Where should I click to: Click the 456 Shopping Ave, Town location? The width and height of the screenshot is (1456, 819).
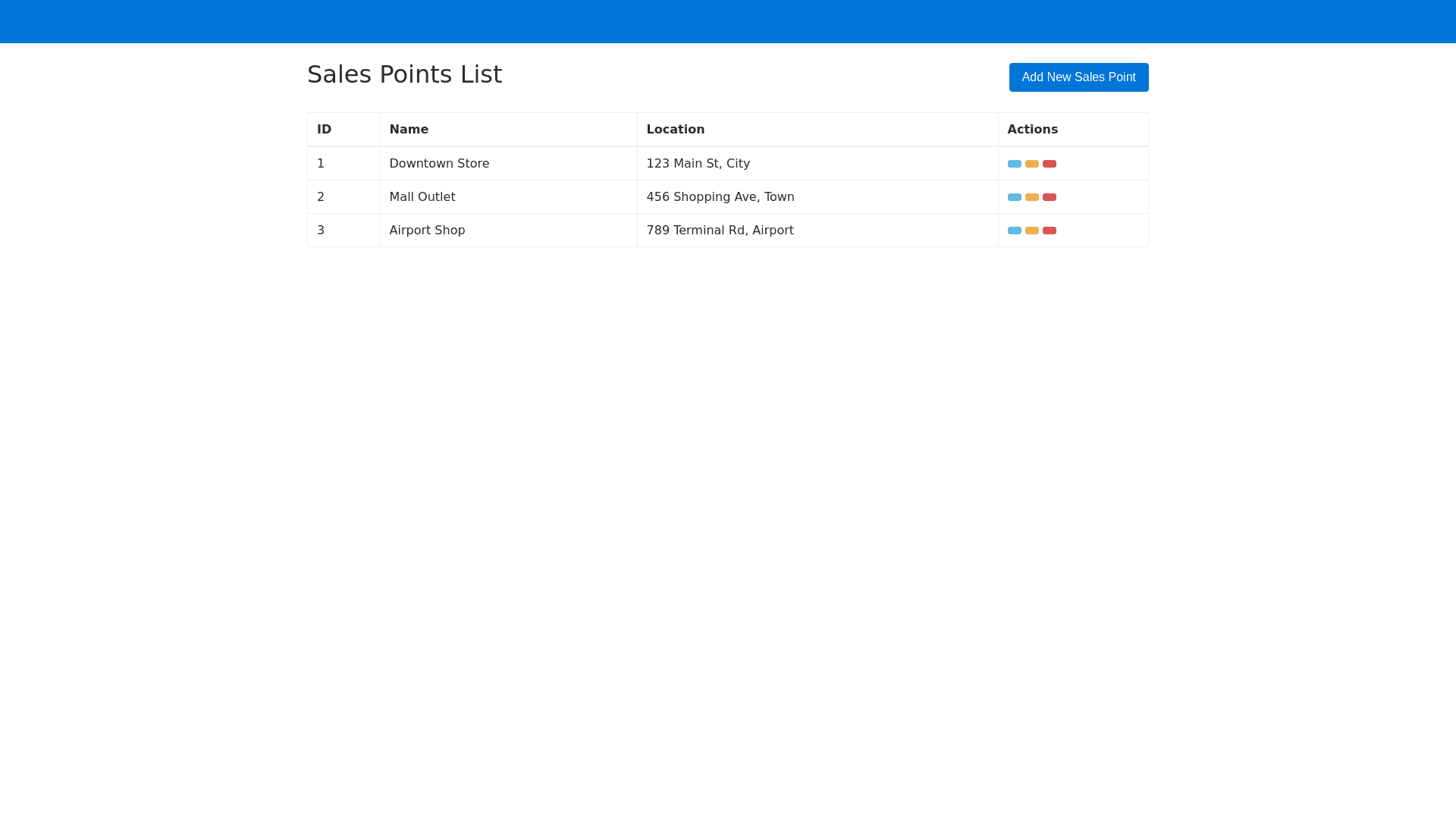click(x=720, y=197)
